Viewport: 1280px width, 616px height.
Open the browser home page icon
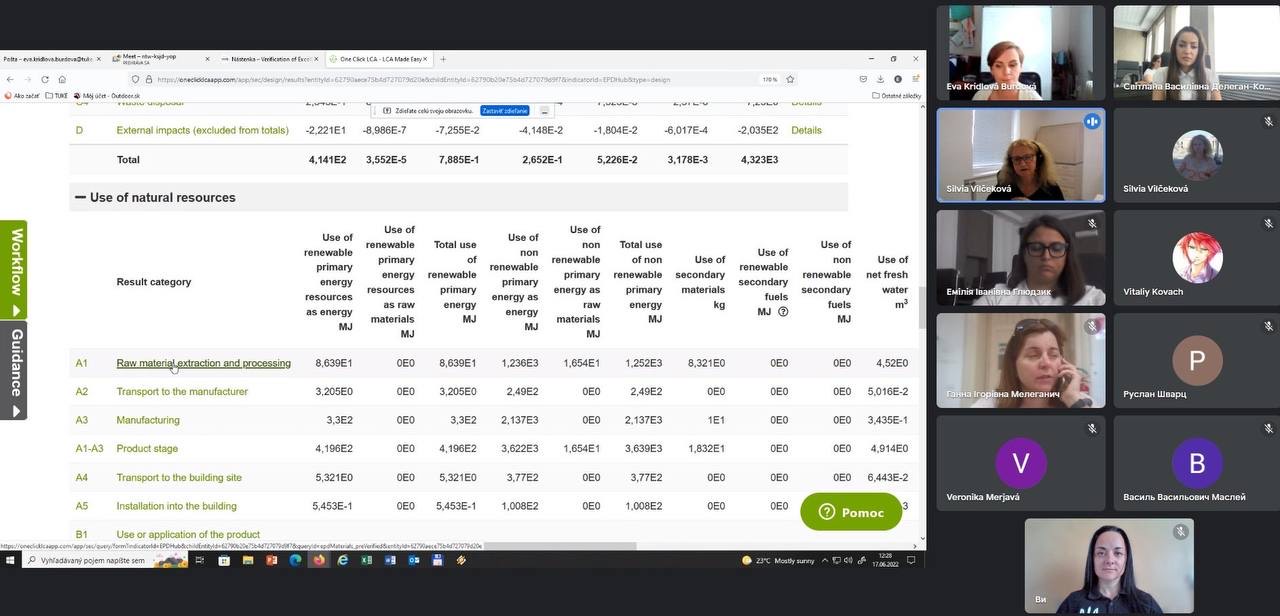pos(62,79)
